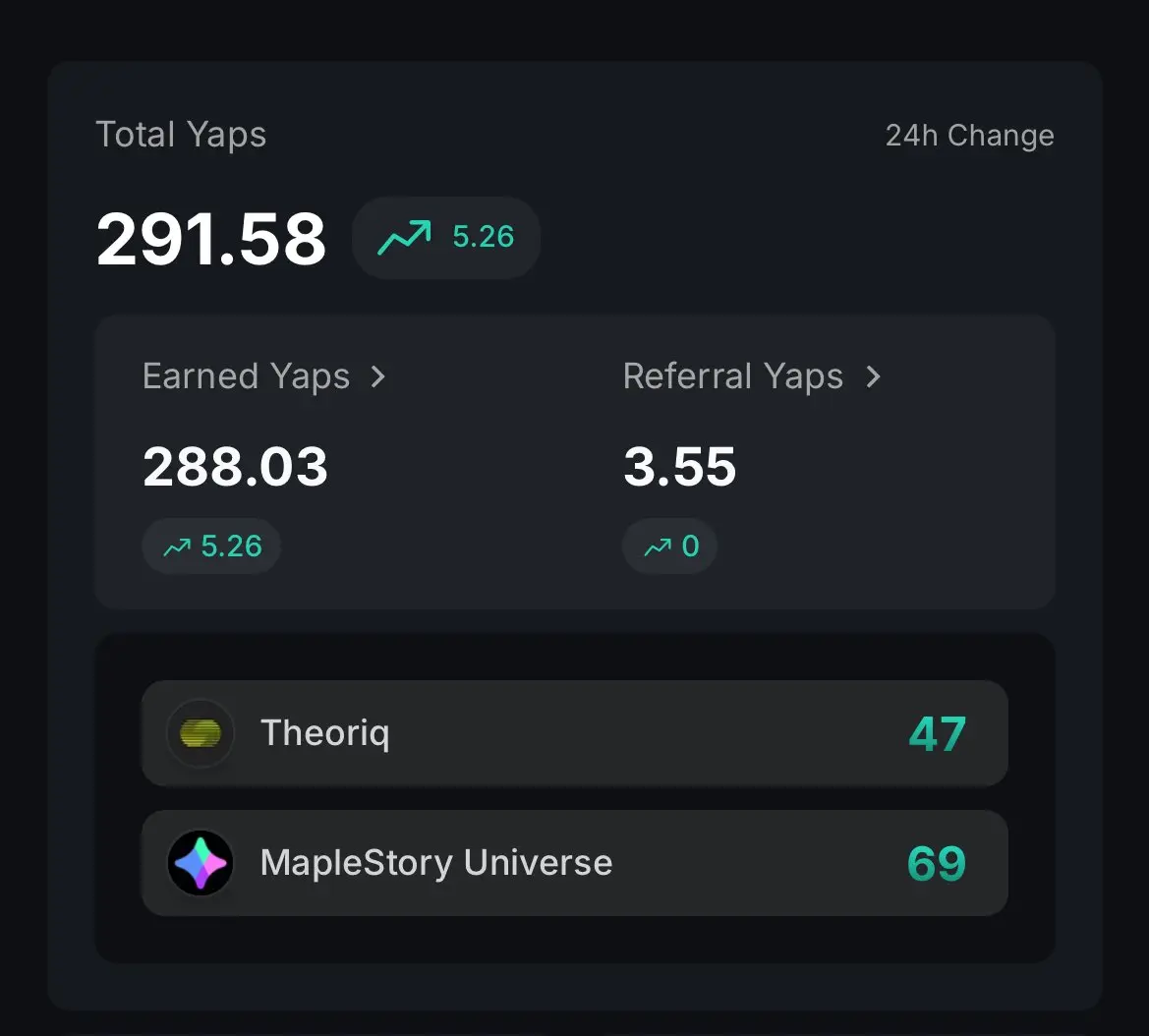Click the small trend arrow under Earned Yaps

[x=177, y=547]
